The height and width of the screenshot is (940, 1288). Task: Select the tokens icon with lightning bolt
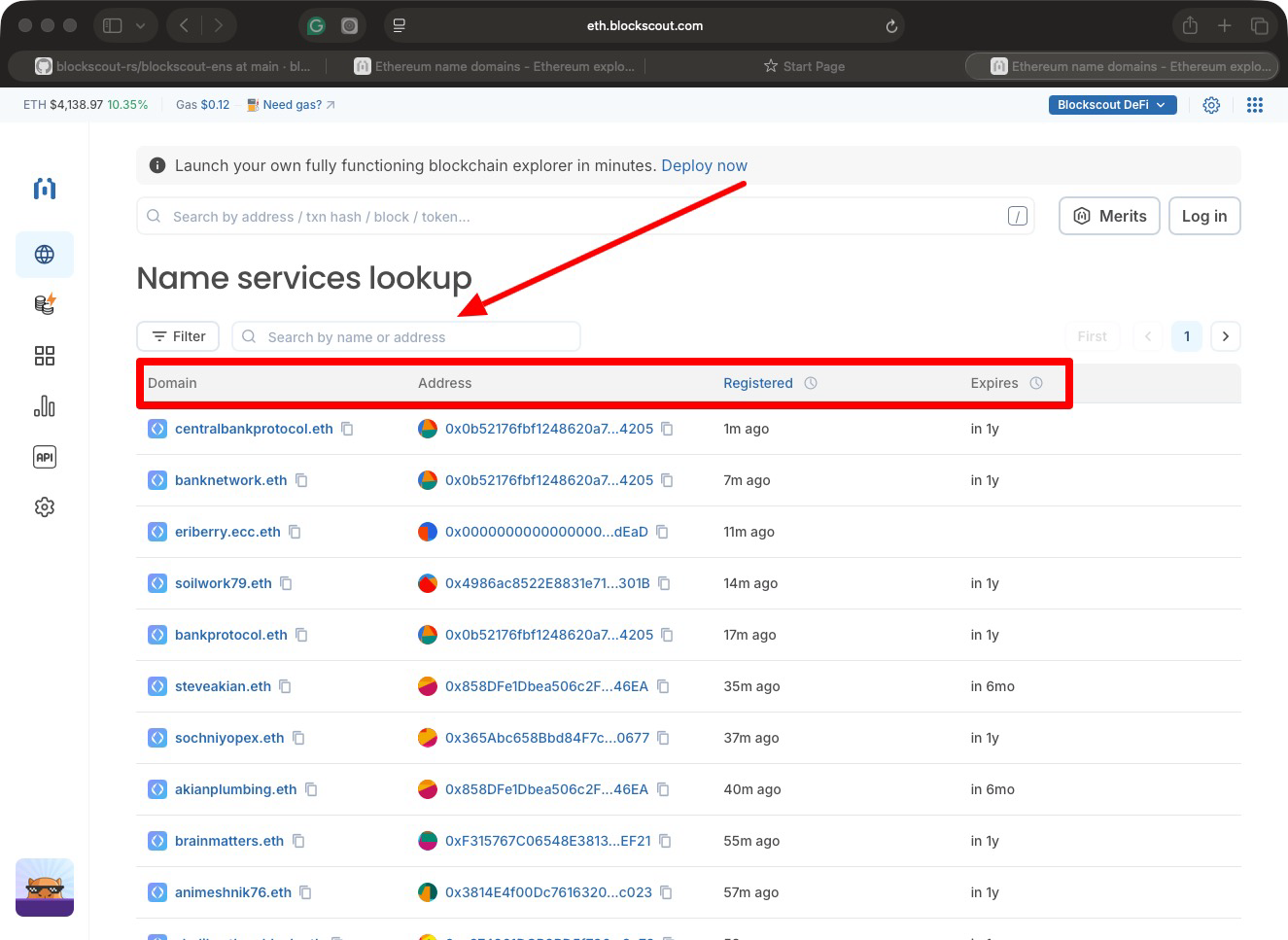click(x=44, y=304)
